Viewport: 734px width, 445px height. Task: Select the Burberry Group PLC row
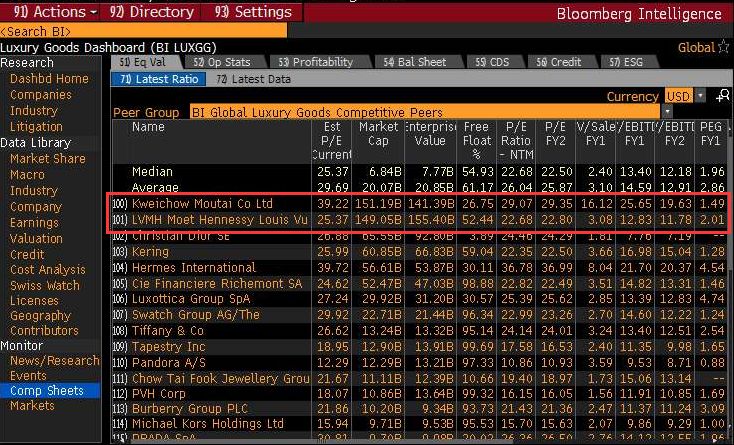[419, 409]
